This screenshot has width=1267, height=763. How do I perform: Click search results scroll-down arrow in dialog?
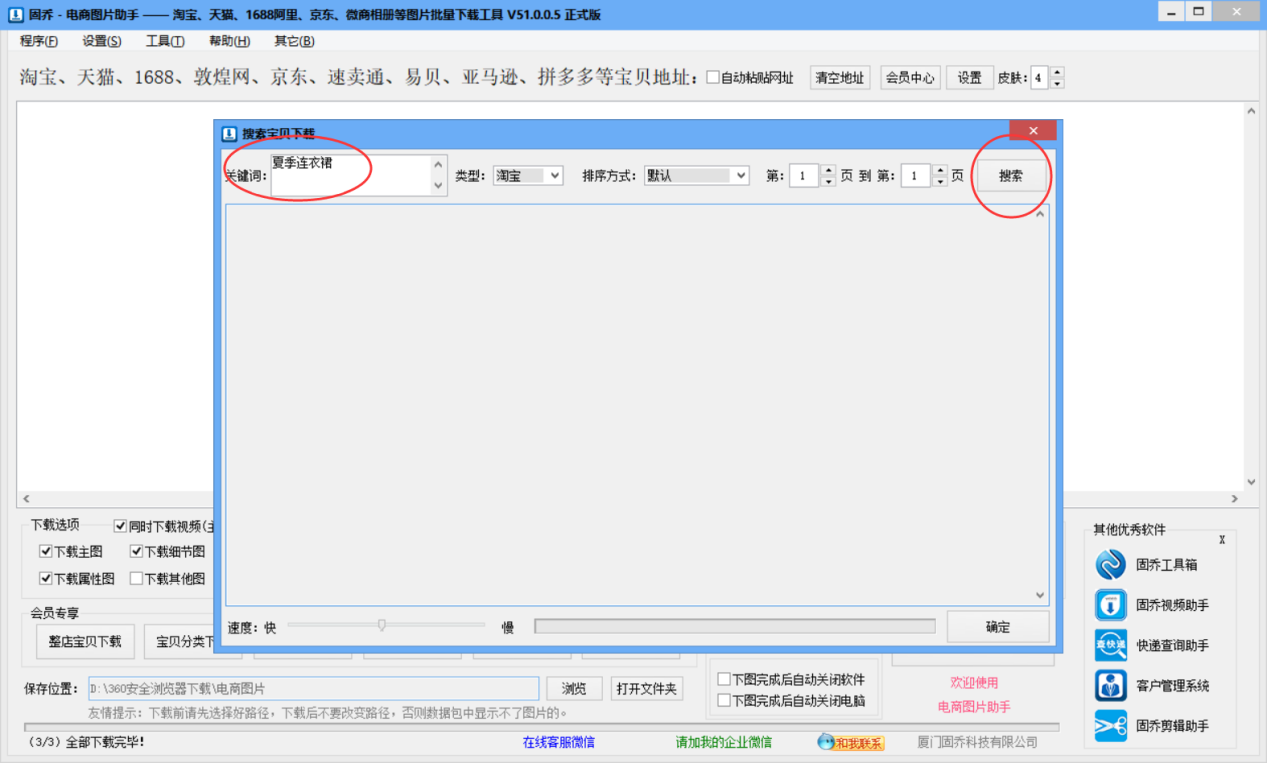coord(1040,595)
